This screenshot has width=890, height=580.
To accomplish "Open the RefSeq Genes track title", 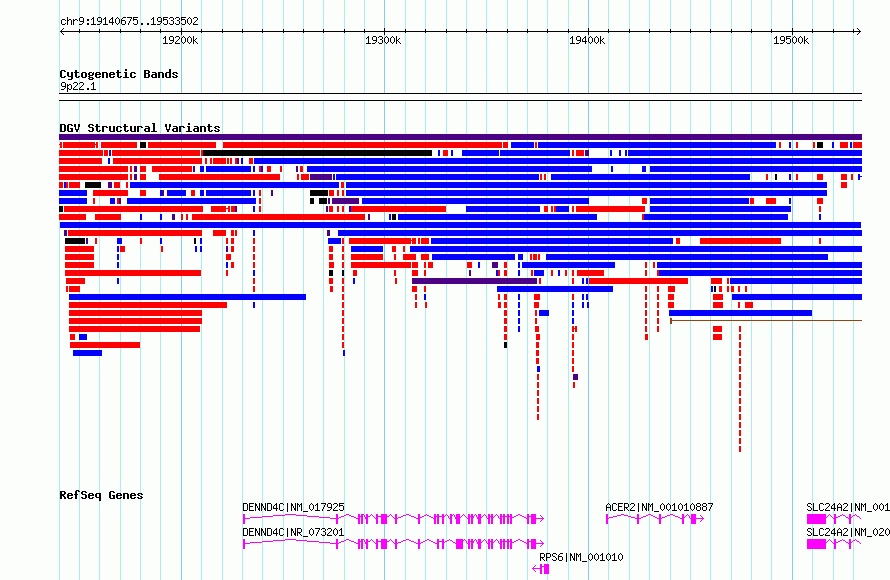I will [101, 495].
